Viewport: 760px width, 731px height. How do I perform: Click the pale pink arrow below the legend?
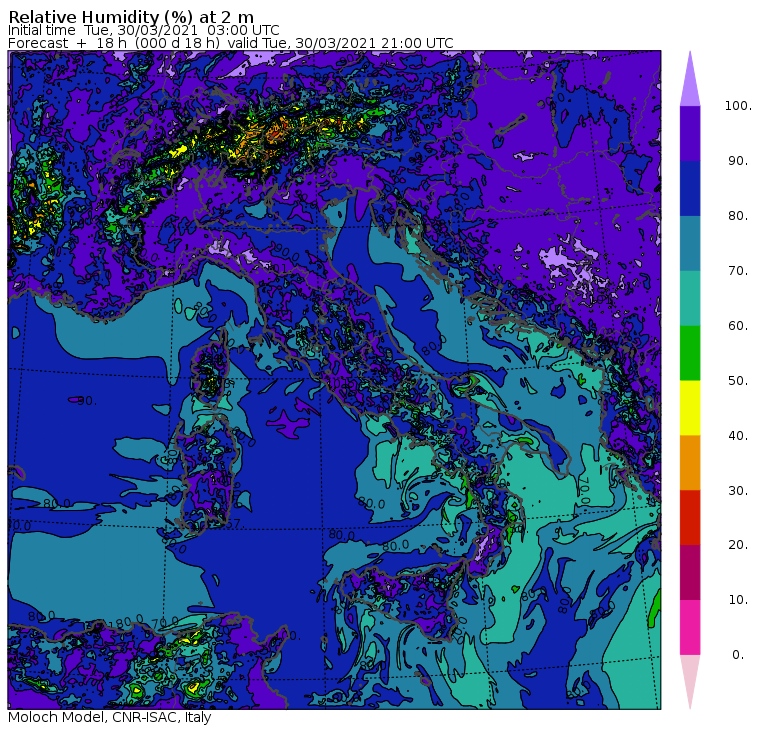click(x=690, y=679)
